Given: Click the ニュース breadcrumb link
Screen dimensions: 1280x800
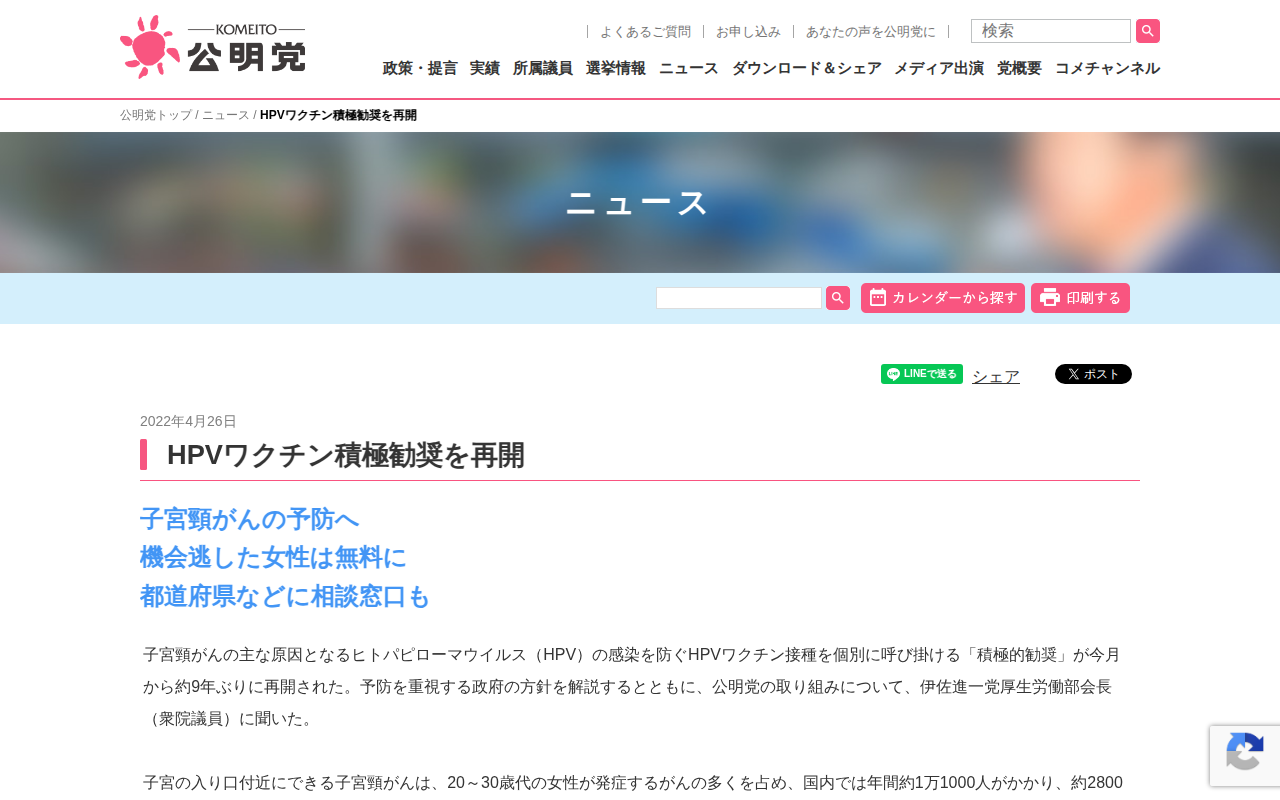Looking at the screenshot, I should click(226, 115).
